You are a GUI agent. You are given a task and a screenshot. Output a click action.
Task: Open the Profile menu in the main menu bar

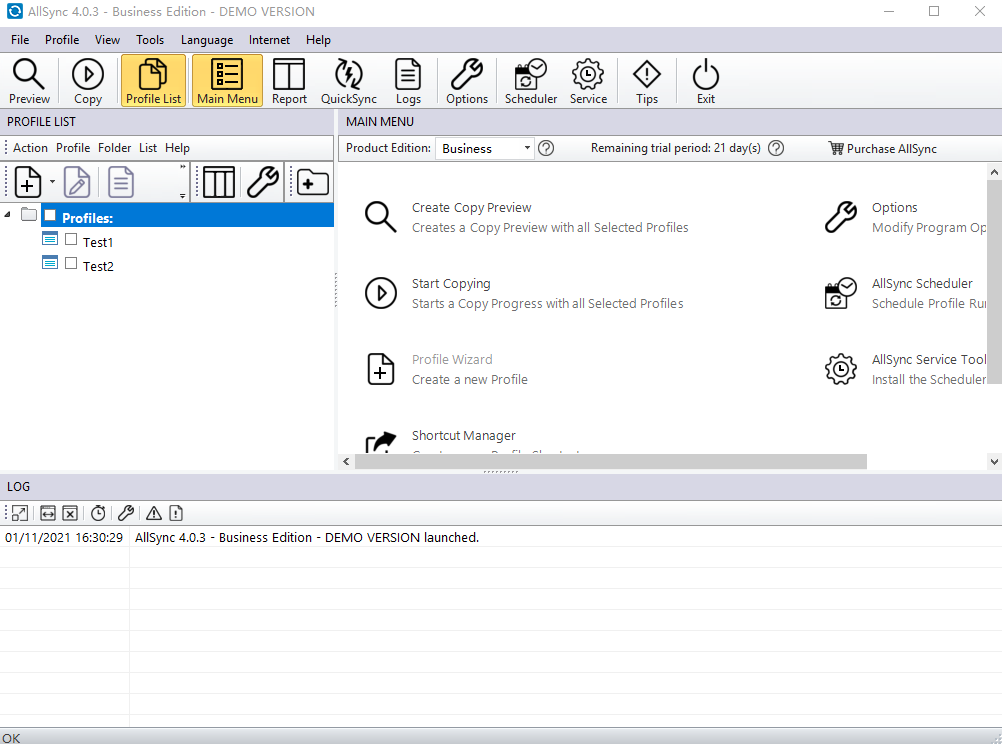pos(62,40)
